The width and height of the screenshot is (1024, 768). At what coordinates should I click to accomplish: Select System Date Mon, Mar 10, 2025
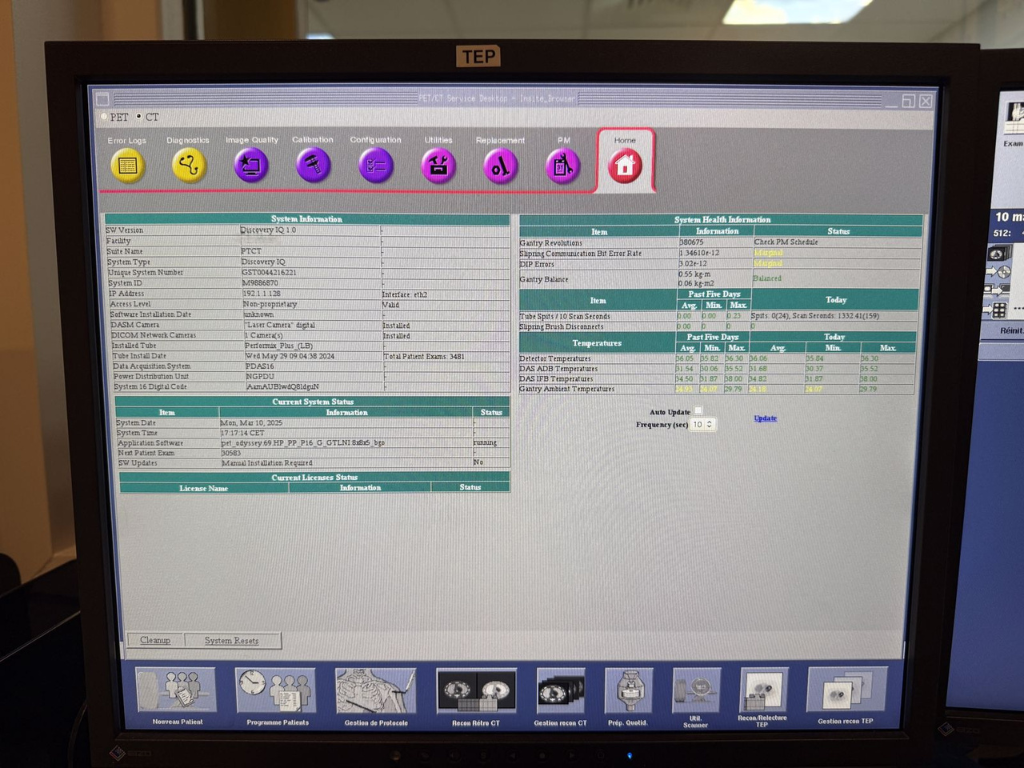[x=251, y=423]
